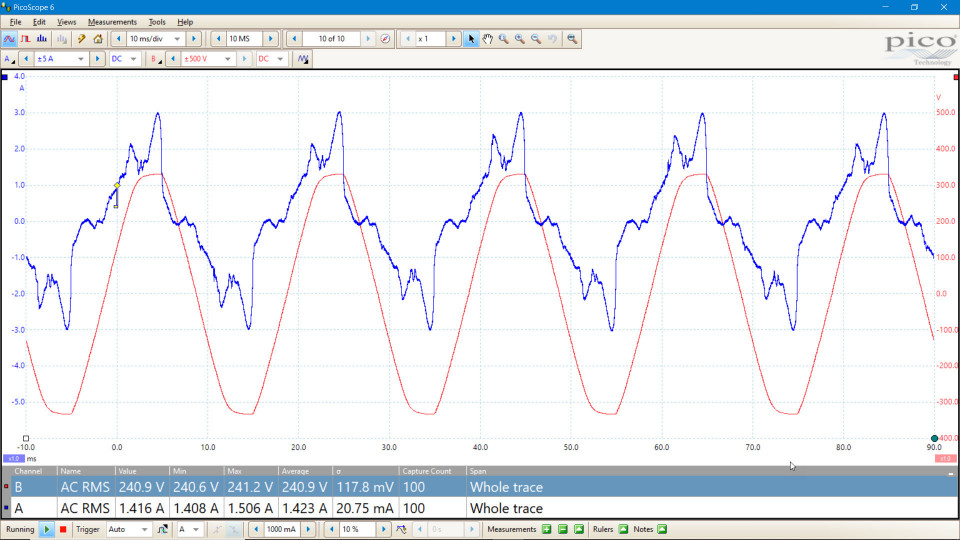Switch to Persistence mode icon

pos(25,39)
